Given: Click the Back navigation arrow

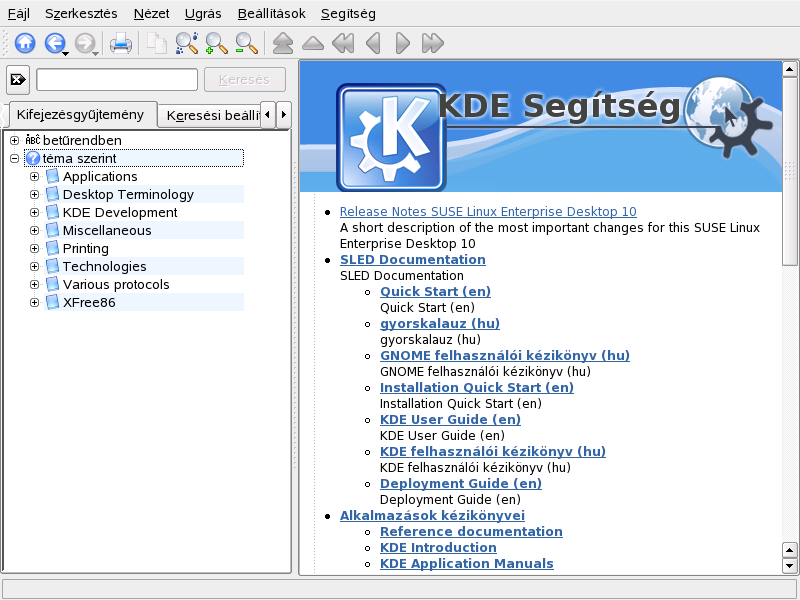Looking at the screenshot, I should [54, 43].
